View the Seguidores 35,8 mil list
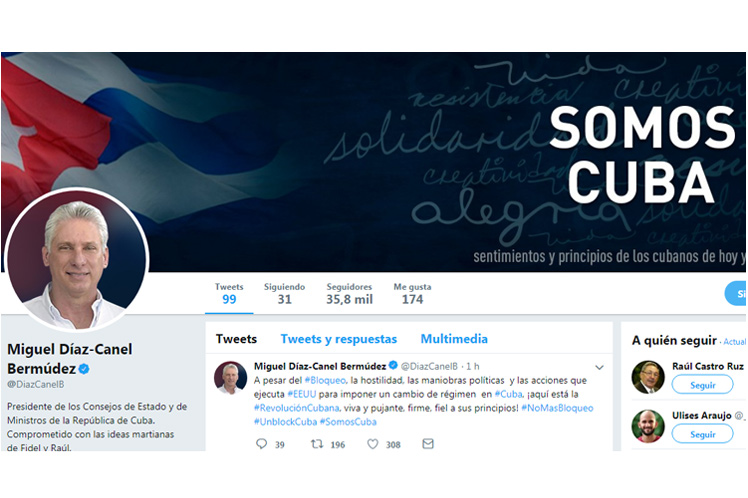 pos(349,294)
